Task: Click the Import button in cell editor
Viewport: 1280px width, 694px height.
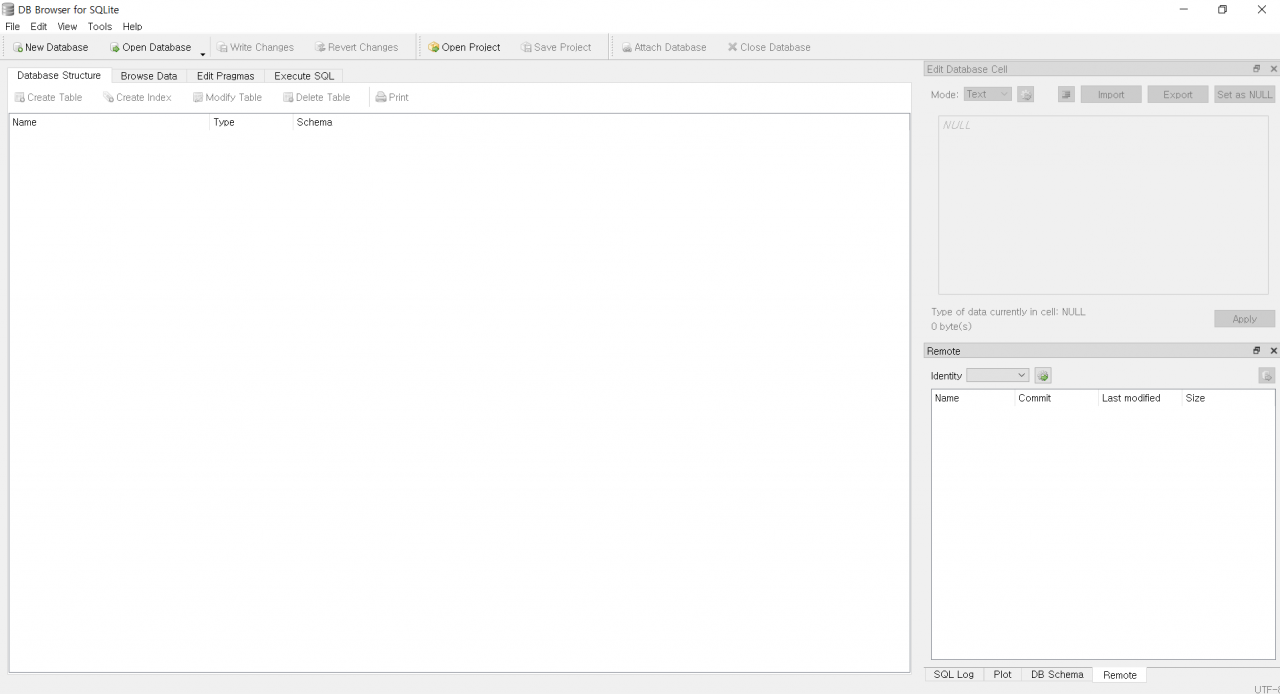Action: [1110, 95]
